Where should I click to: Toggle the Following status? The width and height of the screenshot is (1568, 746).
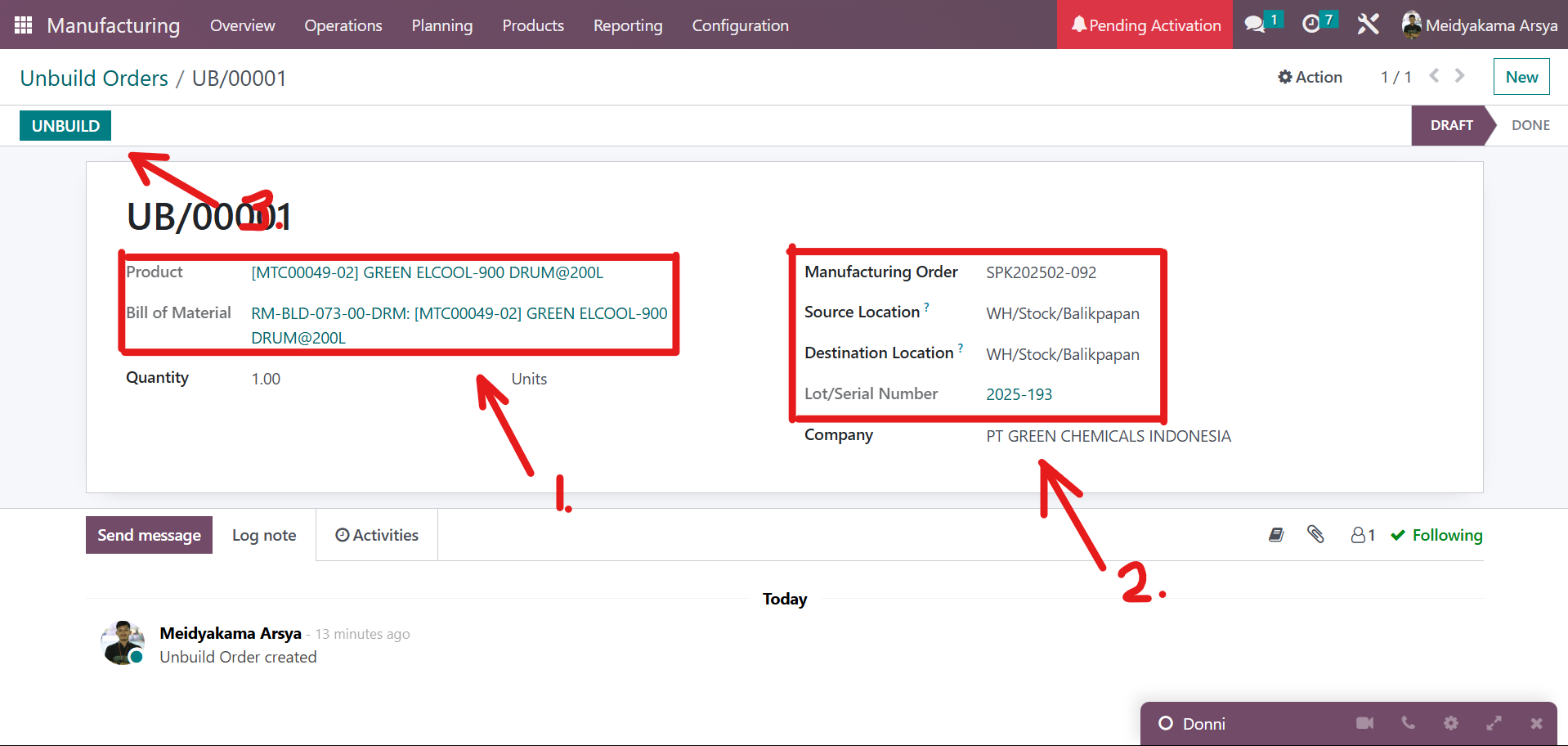[1436, 535]
